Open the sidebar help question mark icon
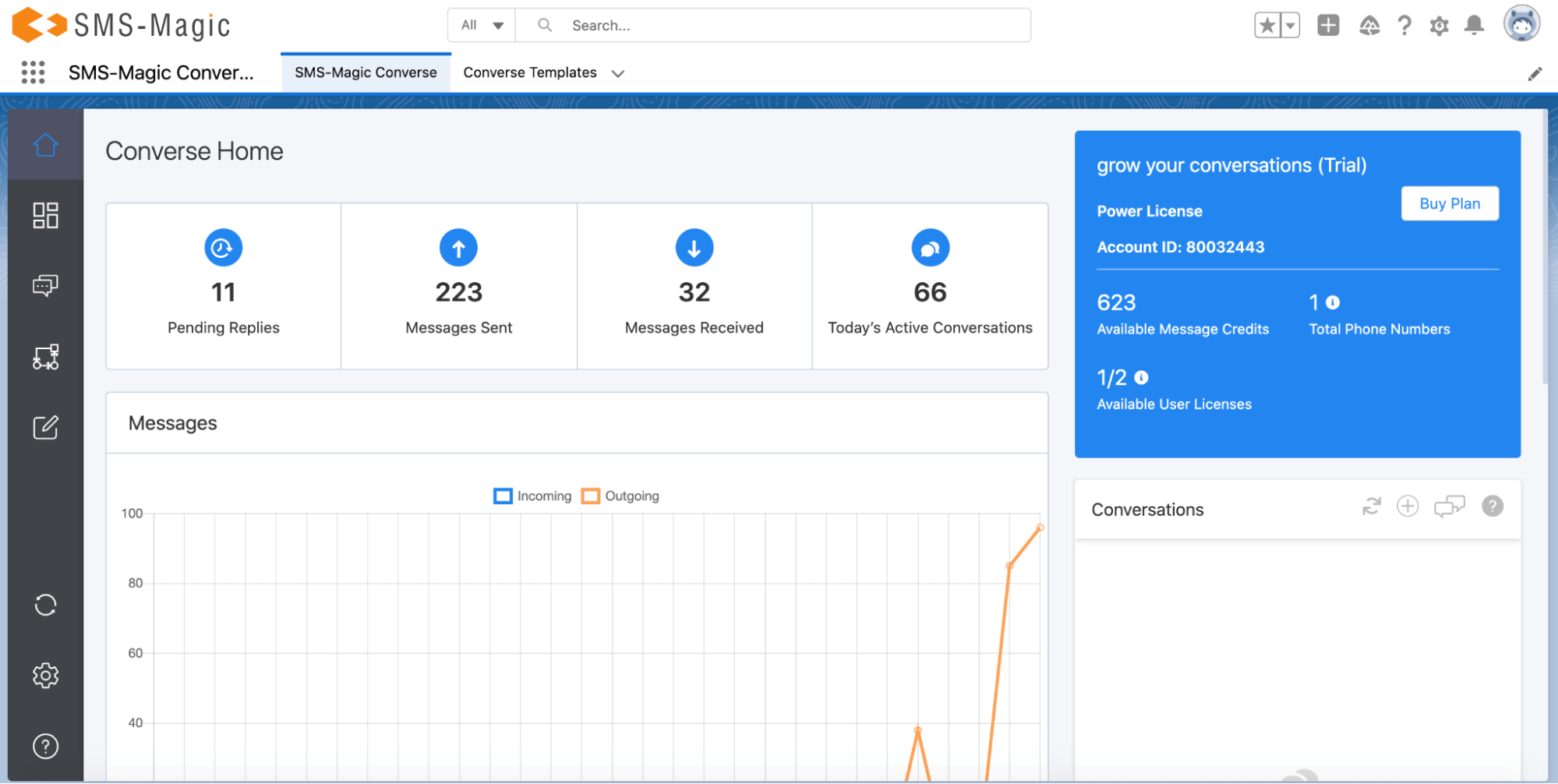Viewport: 1558px width, 784px height. 45,747
